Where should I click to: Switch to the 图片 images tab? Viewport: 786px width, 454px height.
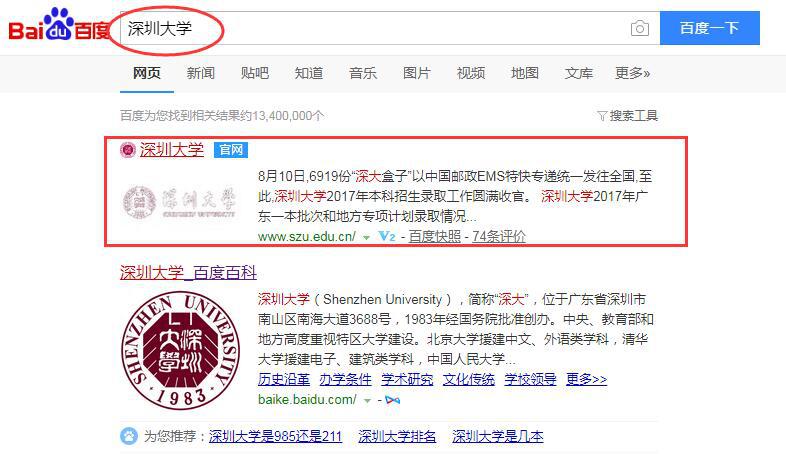(416, 73)
